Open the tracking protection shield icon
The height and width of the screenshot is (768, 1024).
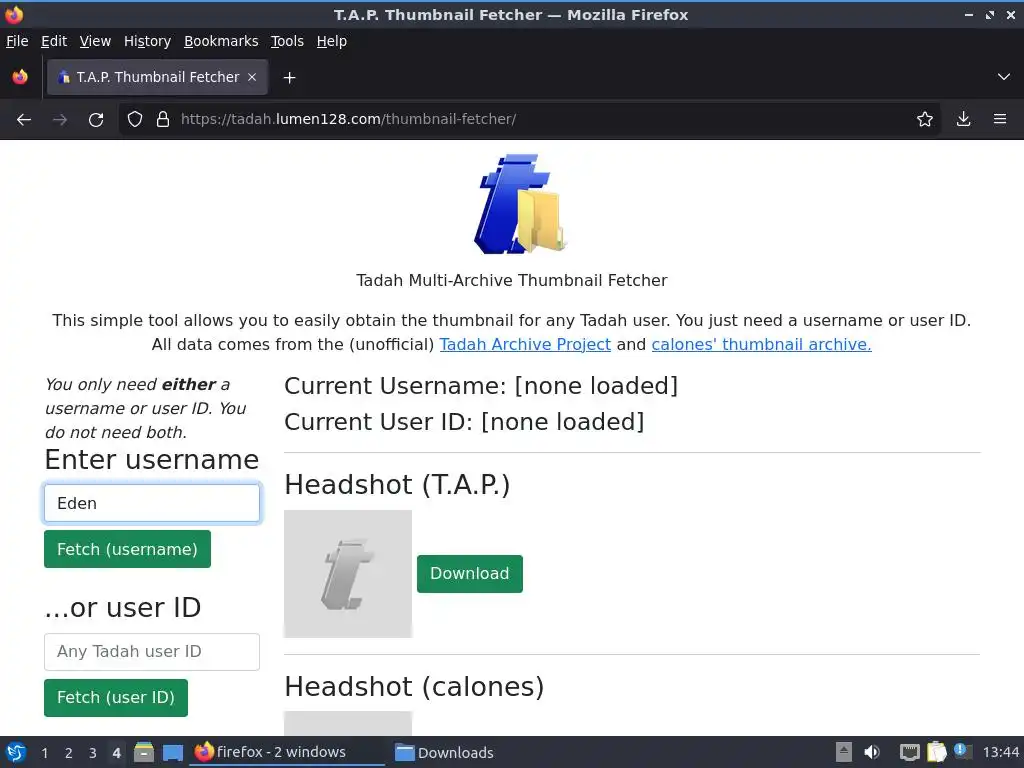pos(135,120)
